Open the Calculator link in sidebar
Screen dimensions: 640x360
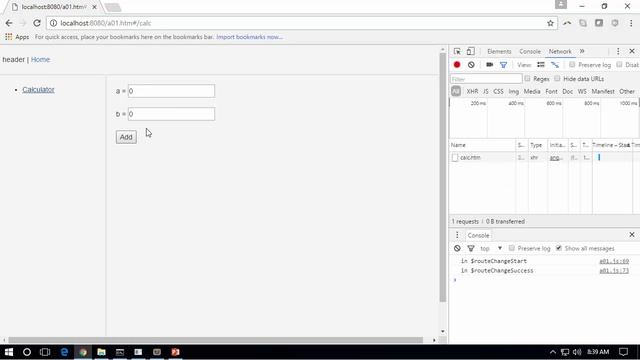[x=38, y=89]
